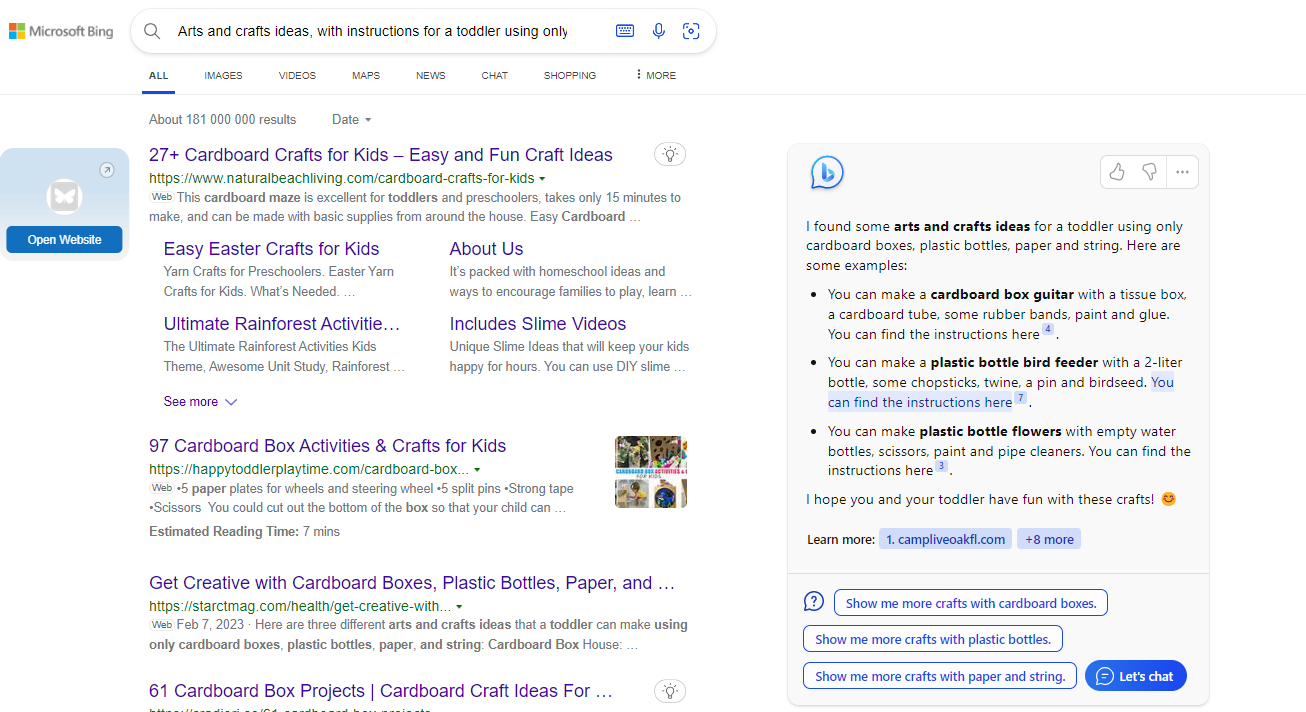Open the three-dot options on chat answer

(1182, 172)
